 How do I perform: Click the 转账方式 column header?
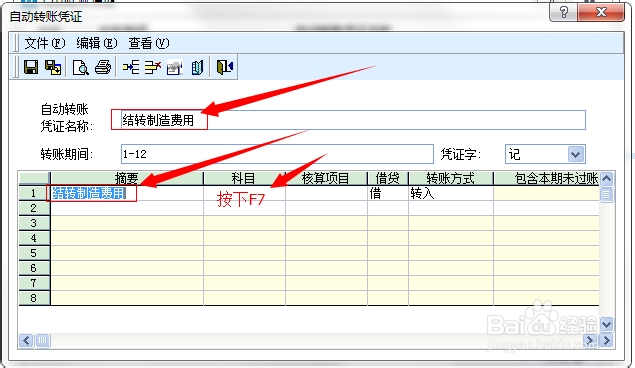click(451, 178)
